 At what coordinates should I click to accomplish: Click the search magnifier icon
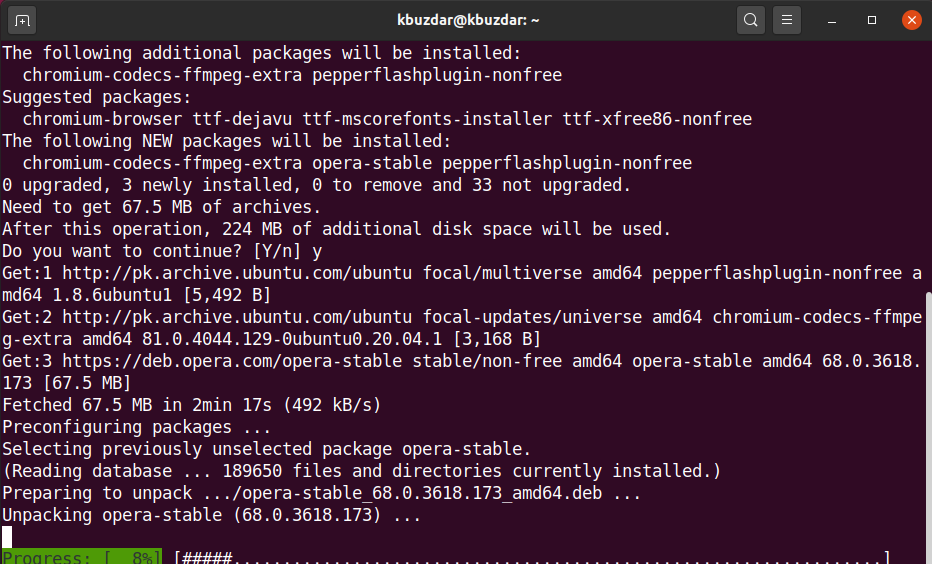point(751,20)
